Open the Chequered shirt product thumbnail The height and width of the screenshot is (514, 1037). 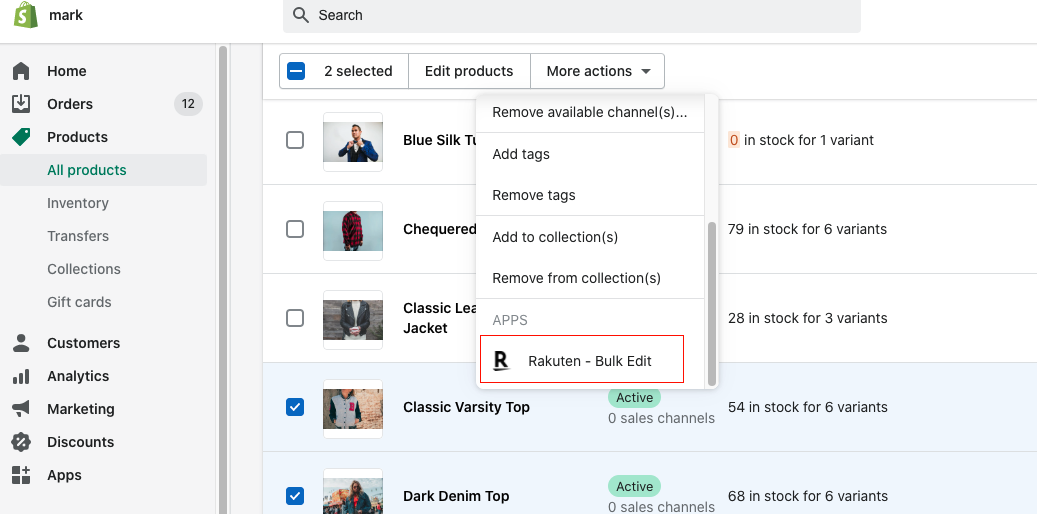click(353, 231)
